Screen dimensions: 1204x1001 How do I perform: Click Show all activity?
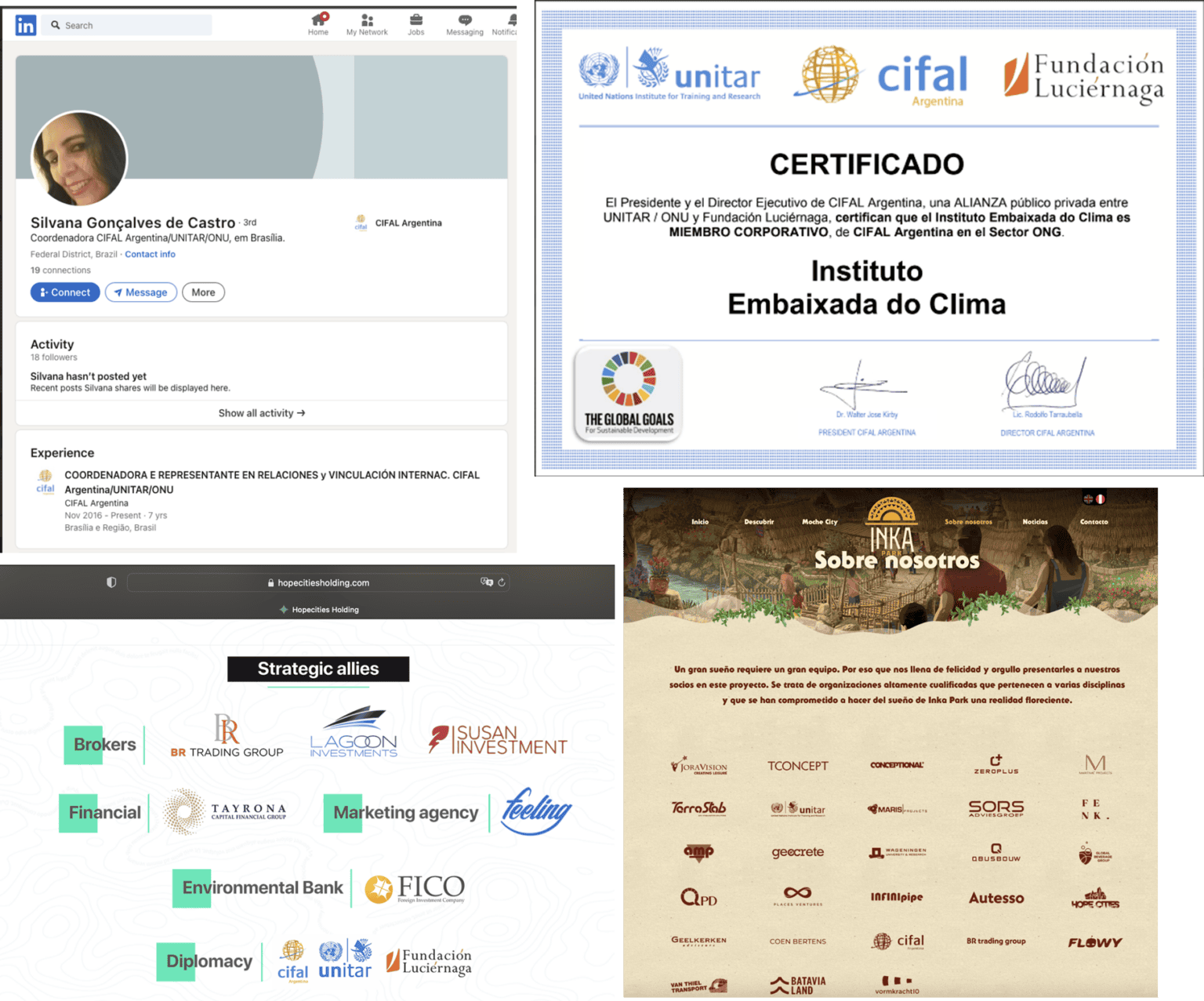click(x=261, y=413)
